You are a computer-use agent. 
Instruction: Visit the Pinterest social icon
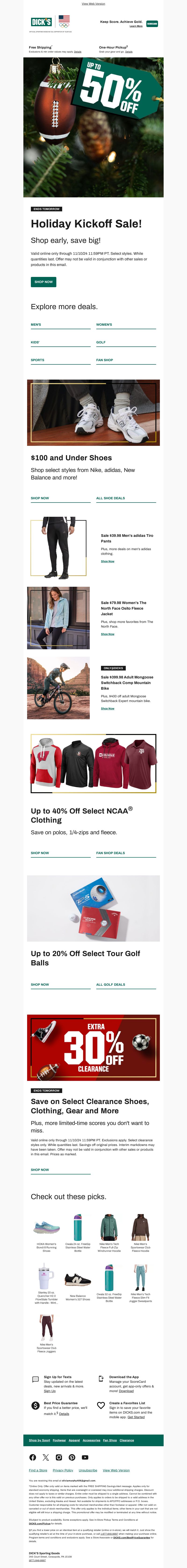pos(72,1457)
